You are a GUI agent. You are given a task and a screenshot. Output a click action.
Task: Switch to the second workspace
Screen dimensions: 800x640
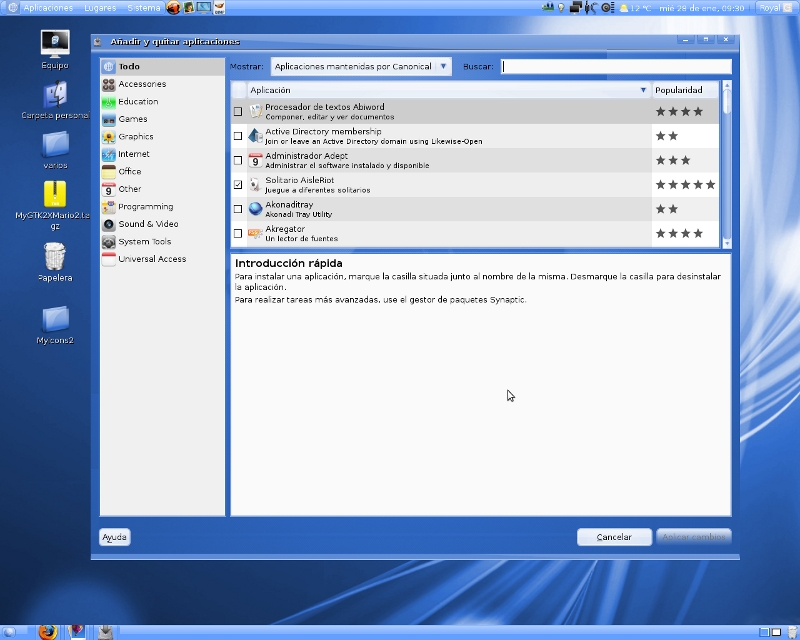(777, 632)
